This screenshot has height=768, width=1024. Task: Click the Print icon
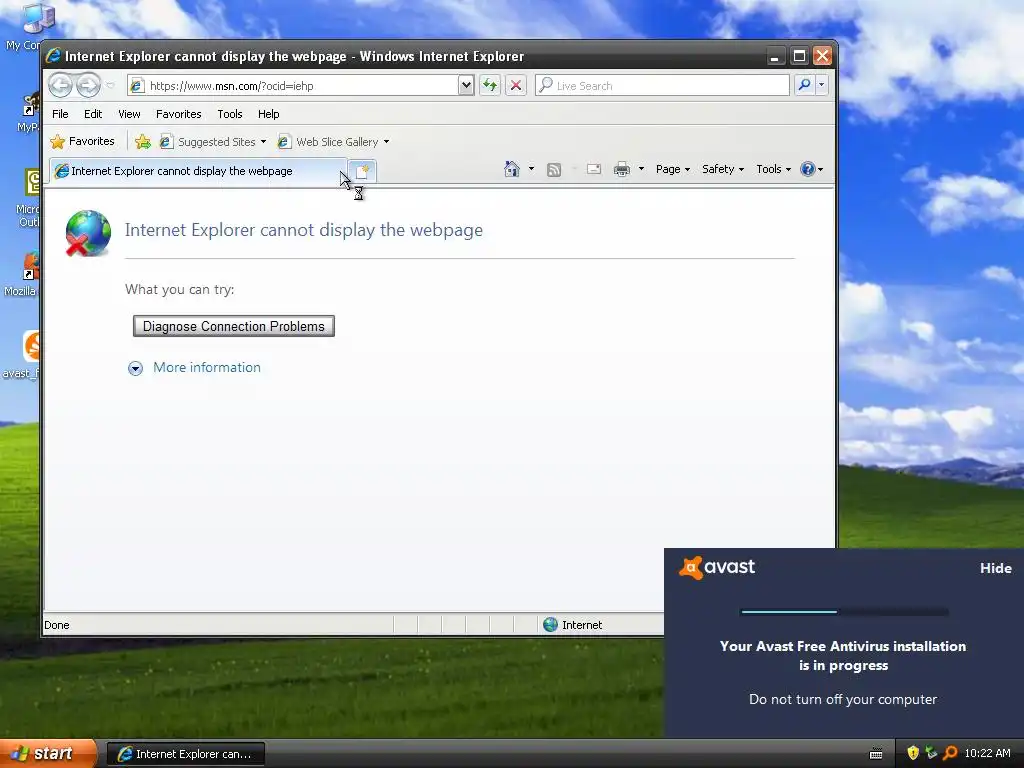(622, 170)
